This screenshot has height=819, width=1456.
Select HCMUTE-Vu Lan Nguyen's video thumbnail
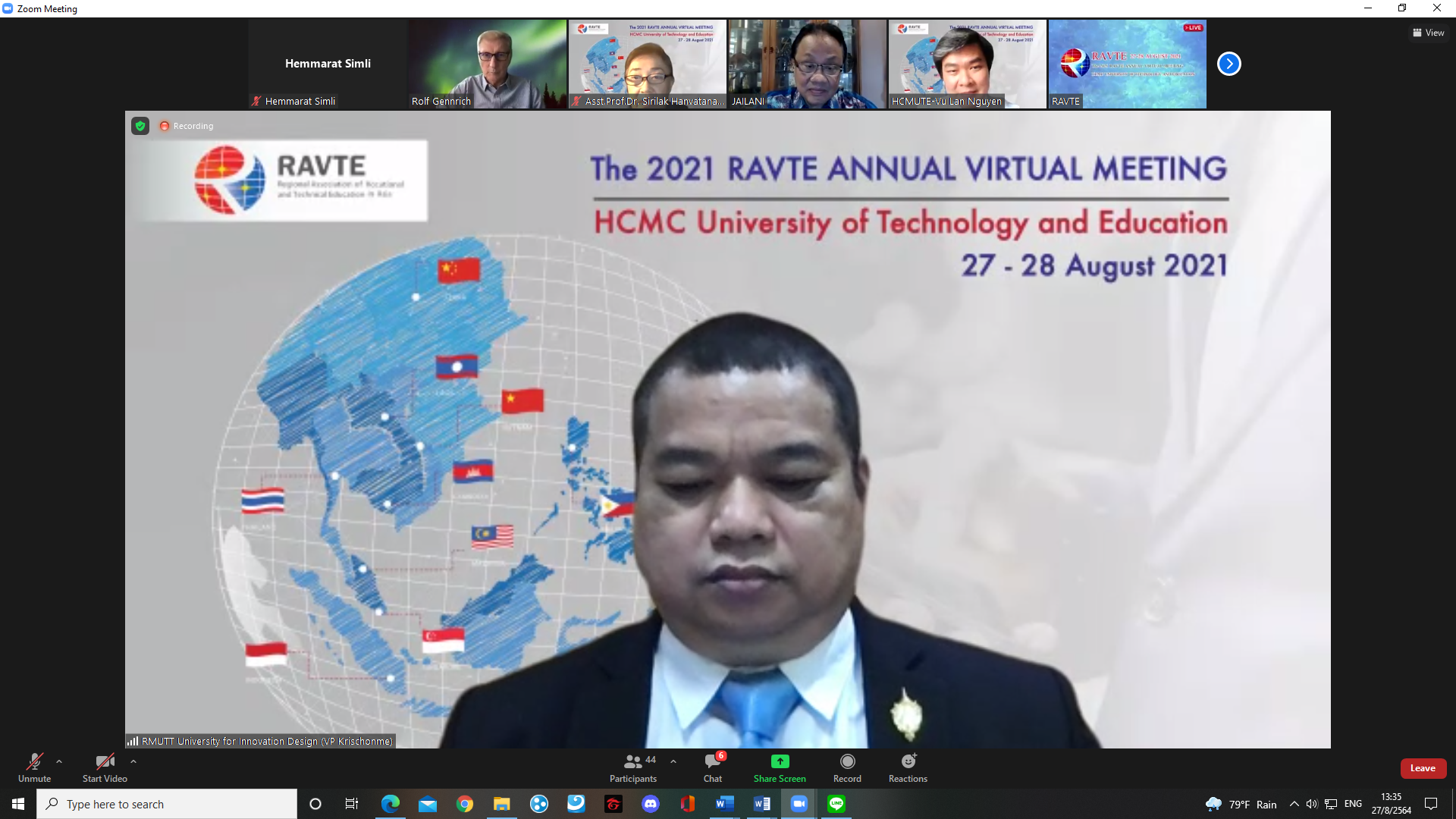click(x=968, y=64)
